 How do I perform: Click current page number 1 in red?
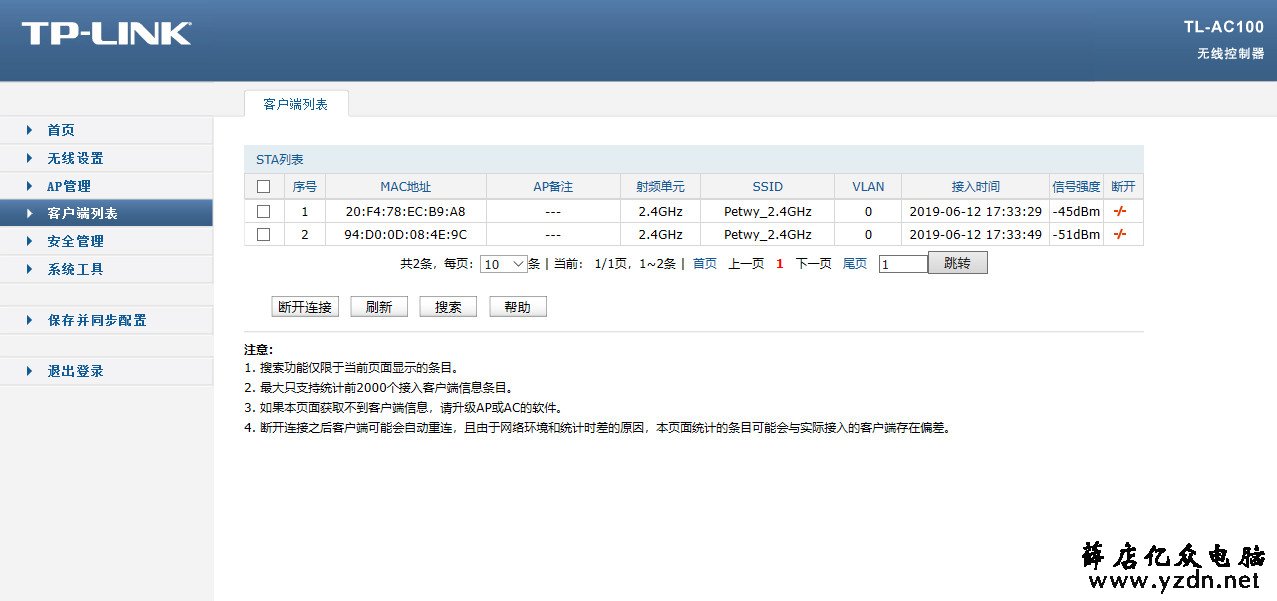tap(780, 264)
